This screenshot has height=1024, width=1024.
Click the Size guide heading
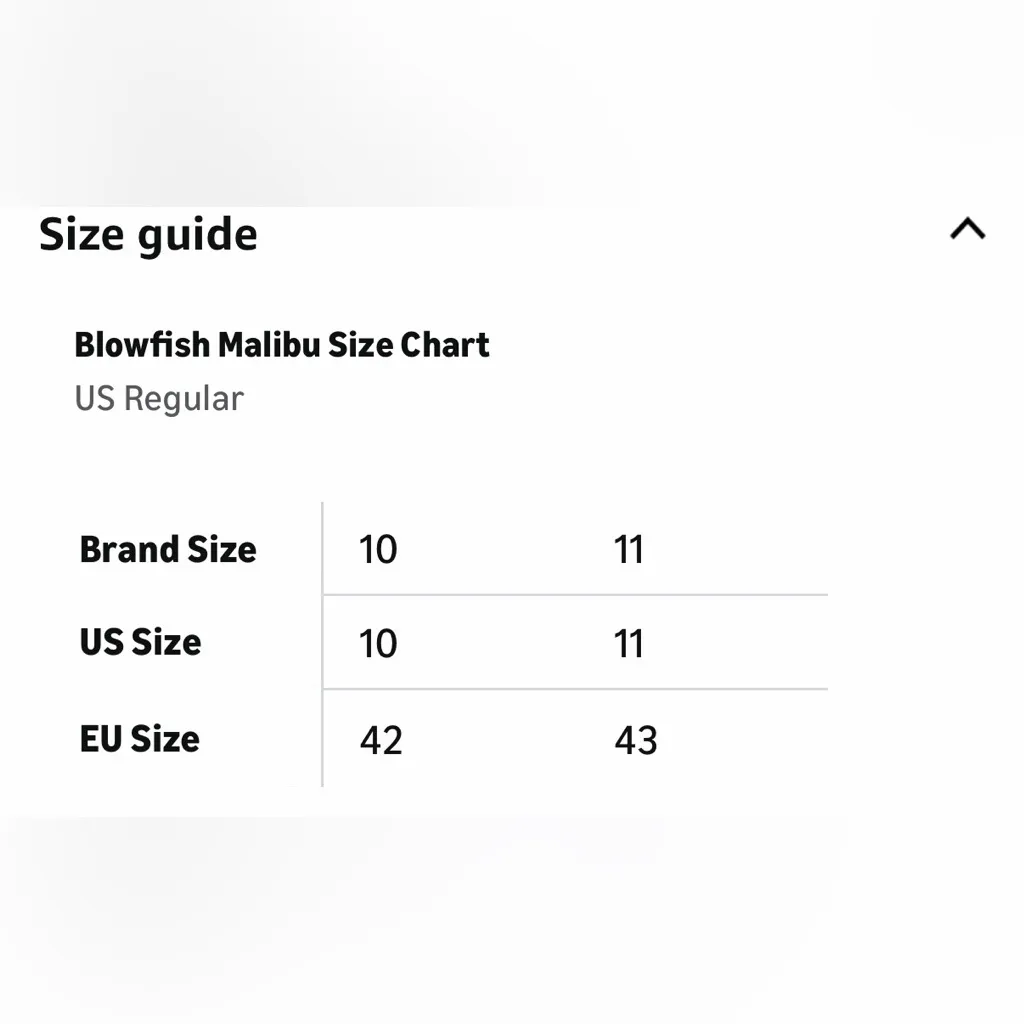click(148, 235)
